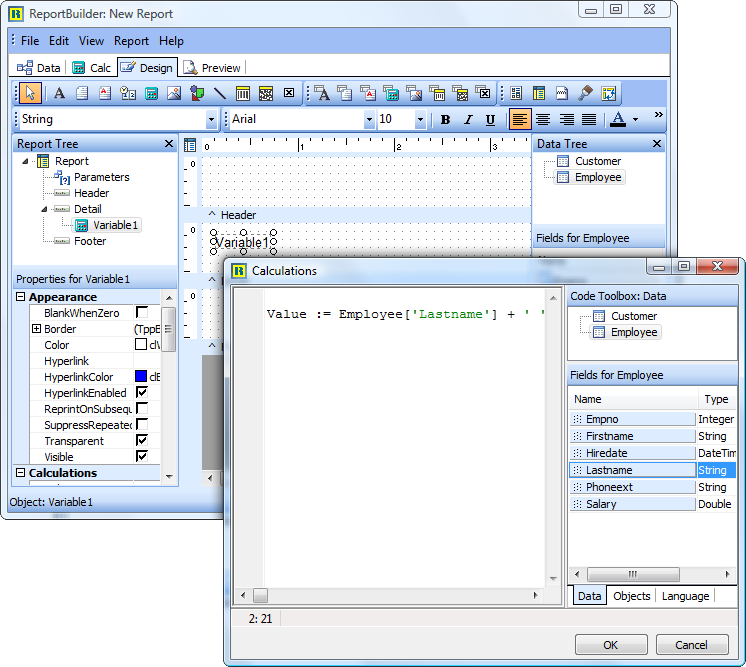Screen dimensions: 746x667
Task: Toggle Visible checkbox
Action: [142, 456]
